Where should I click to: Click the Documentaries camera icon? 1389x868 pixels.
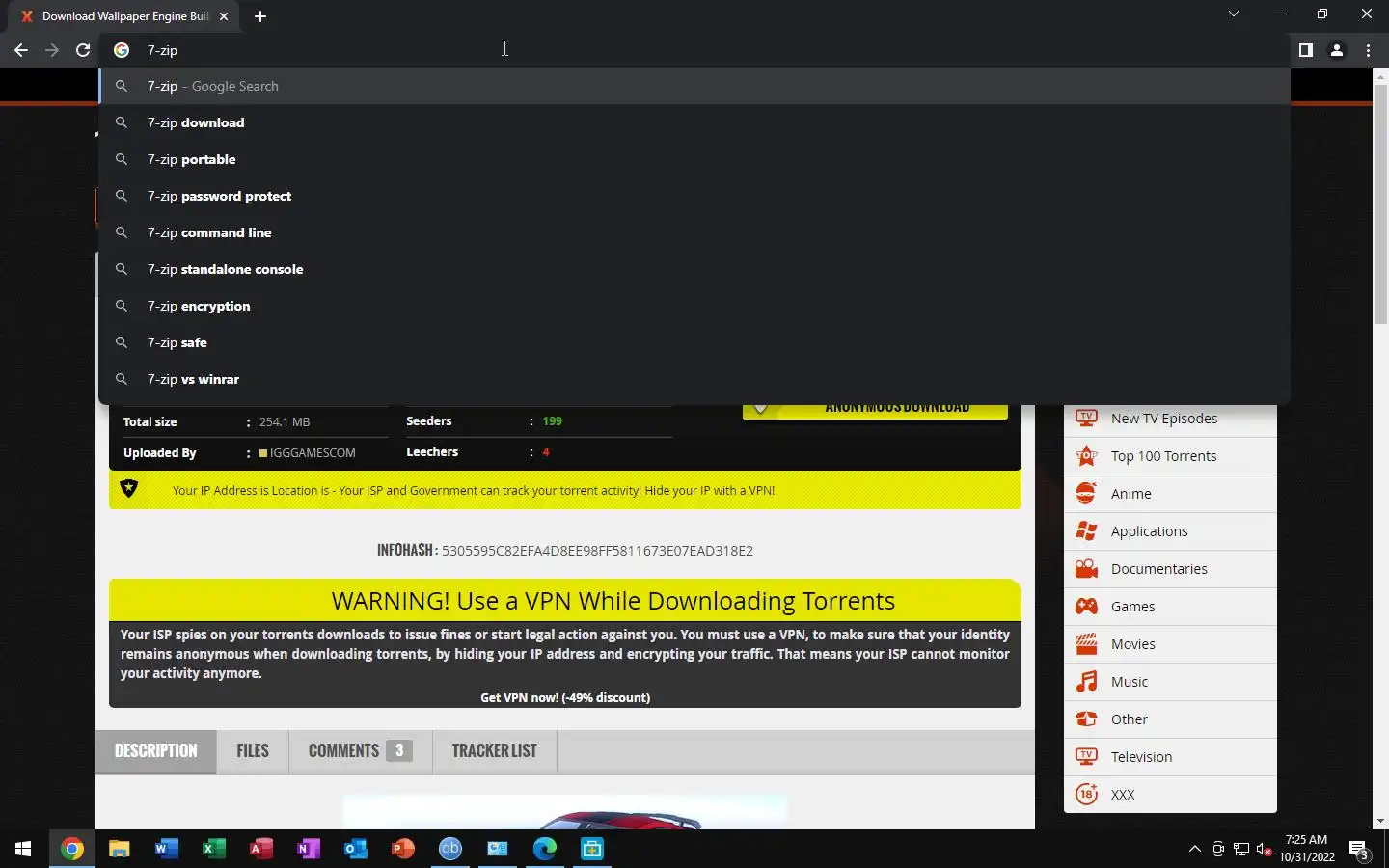(x=1086, y=568)
